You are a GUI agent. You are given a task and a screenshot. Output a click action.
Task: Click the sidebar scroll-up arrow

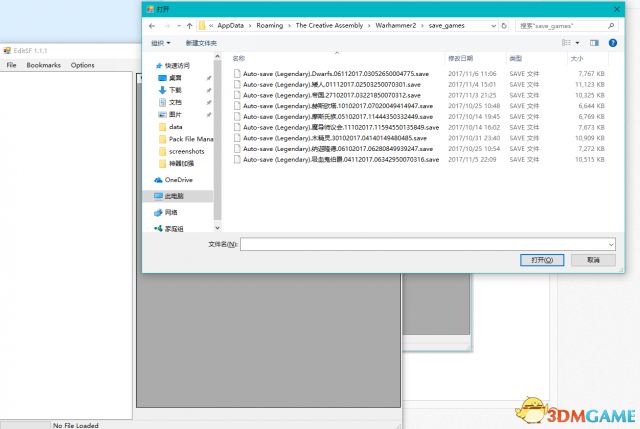[x=217, y=56]
